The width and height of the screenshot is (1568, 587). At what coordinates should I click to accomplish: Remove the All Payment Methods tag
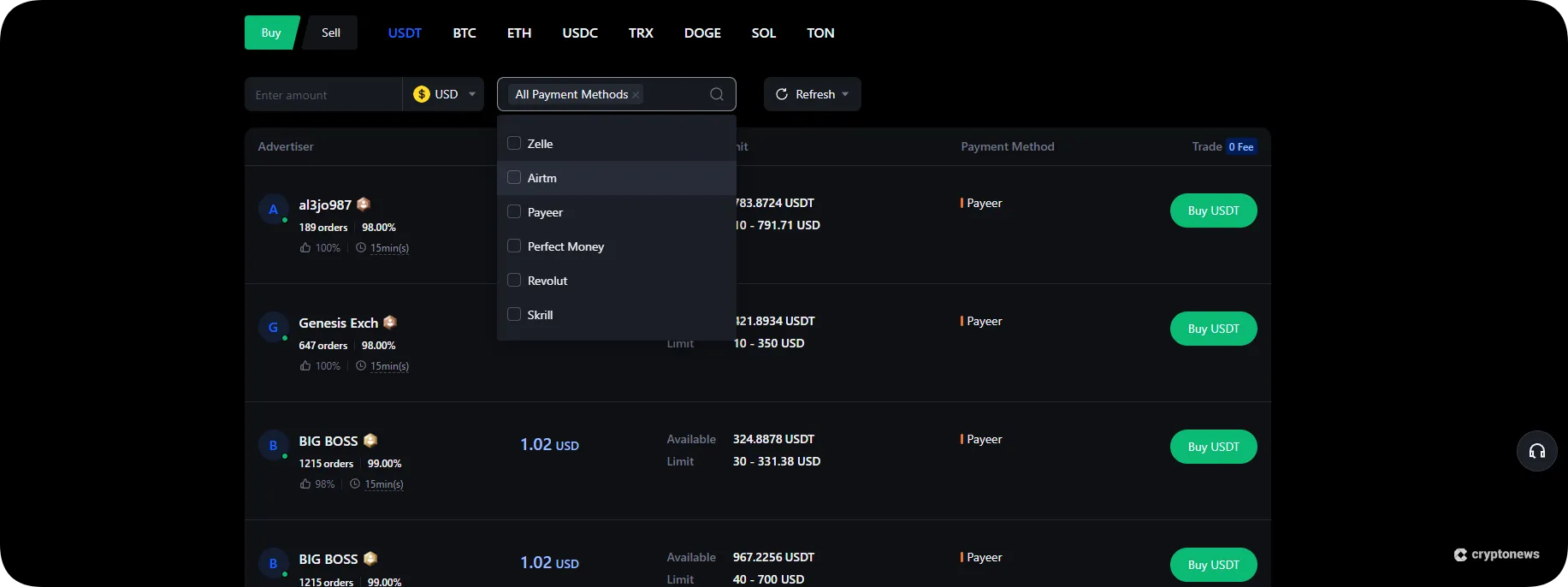coord(636,95)
